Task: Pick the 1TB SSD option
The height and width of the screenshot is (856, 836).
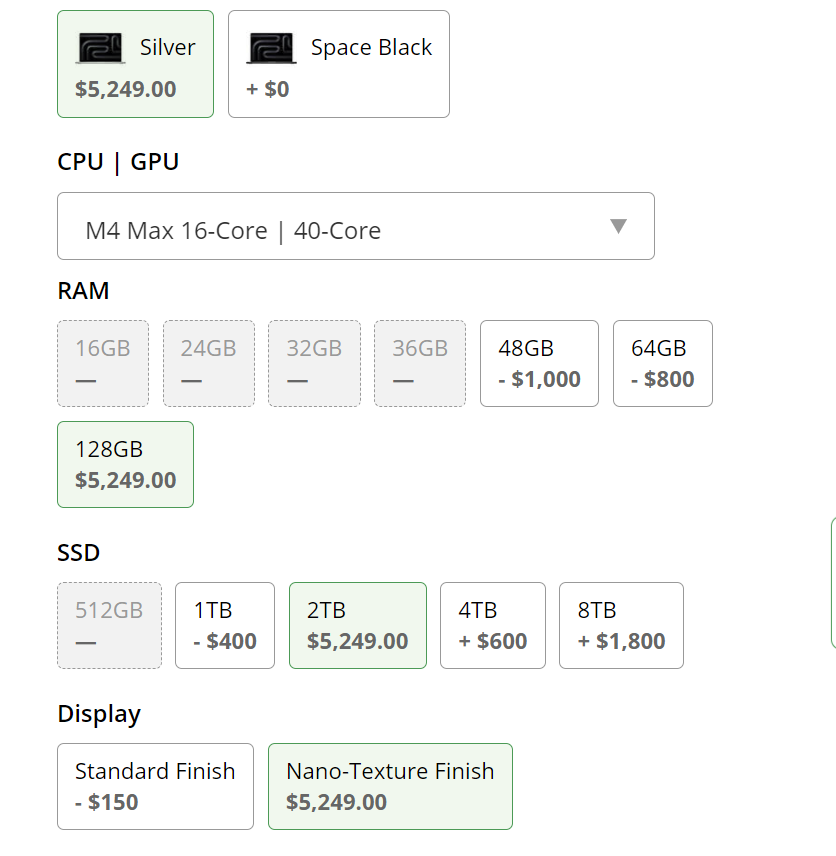Action: pos(225,626)
